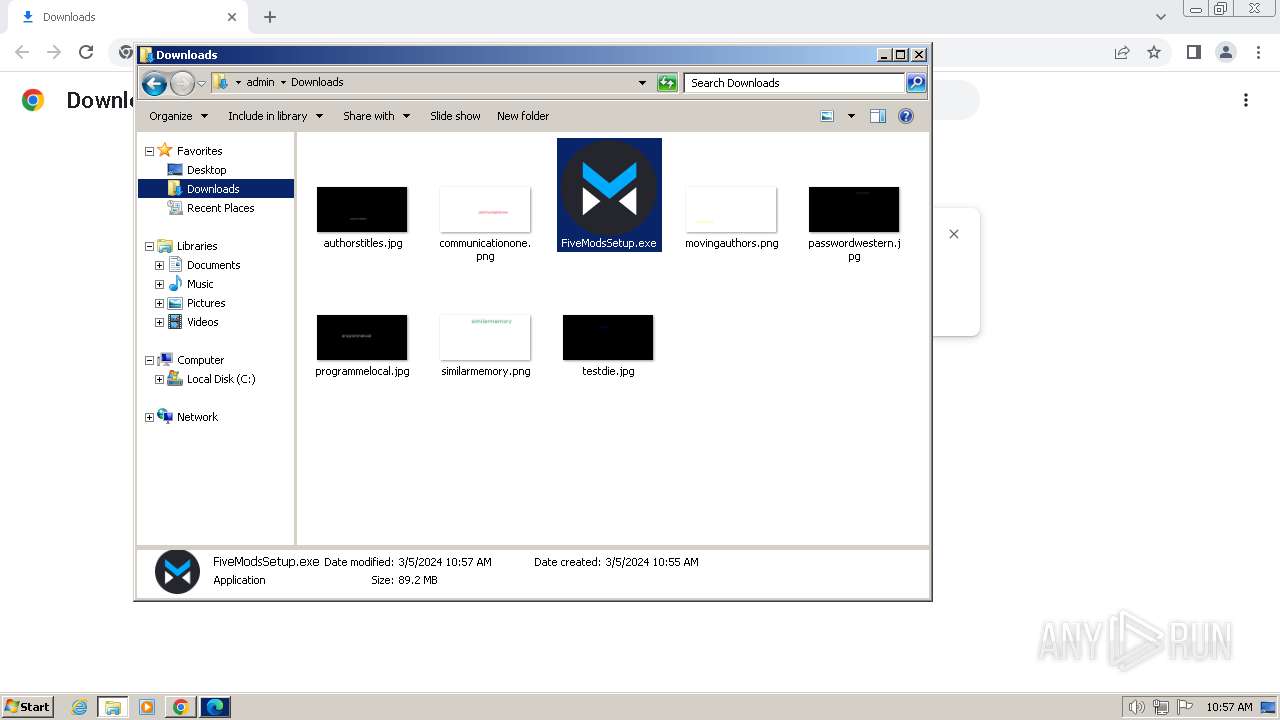Select passwordwestern.jpg thumbnail

point(854,209)
